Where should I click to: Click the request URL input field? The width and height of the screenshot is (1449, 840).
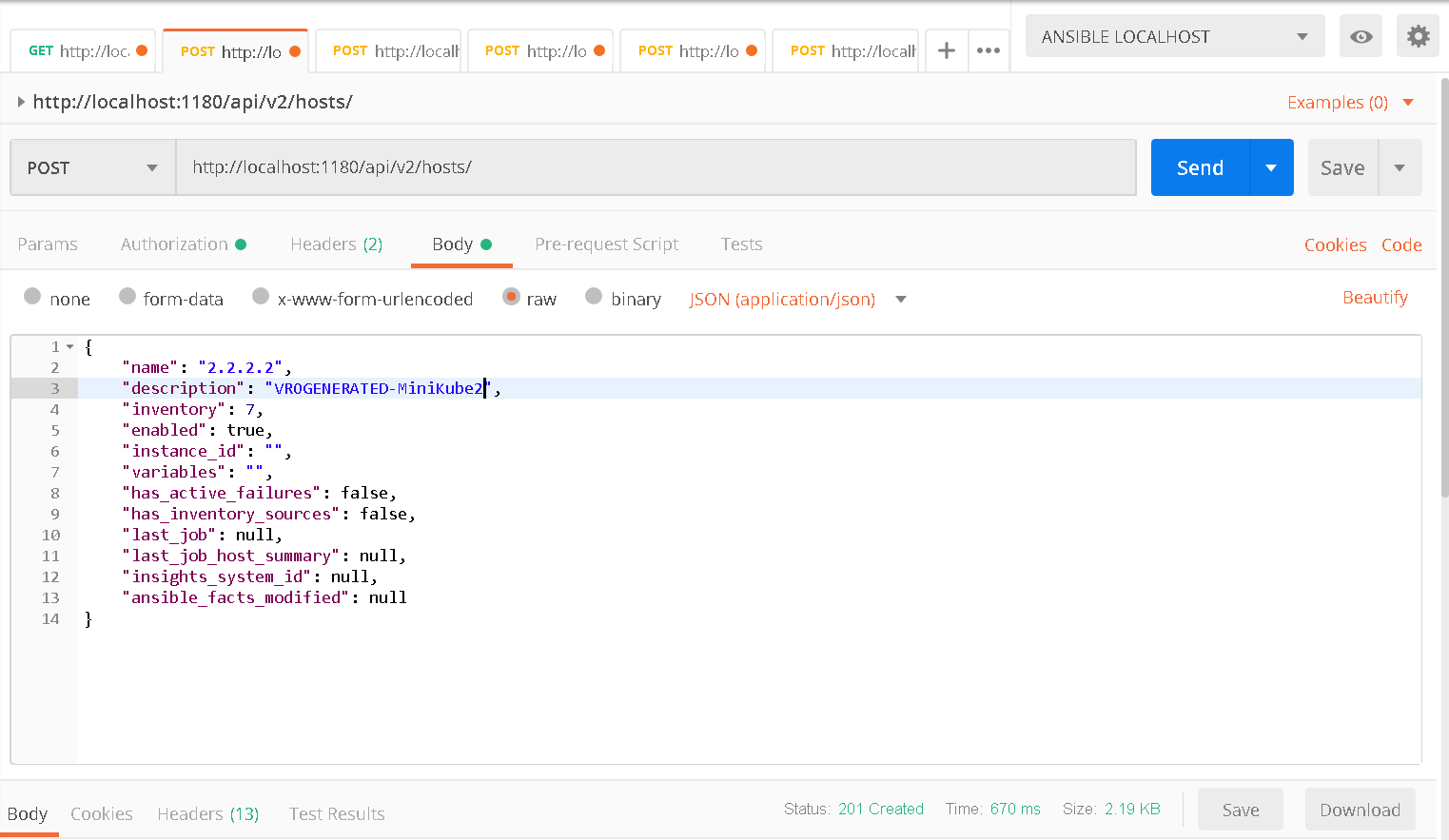tap(656, 167)
